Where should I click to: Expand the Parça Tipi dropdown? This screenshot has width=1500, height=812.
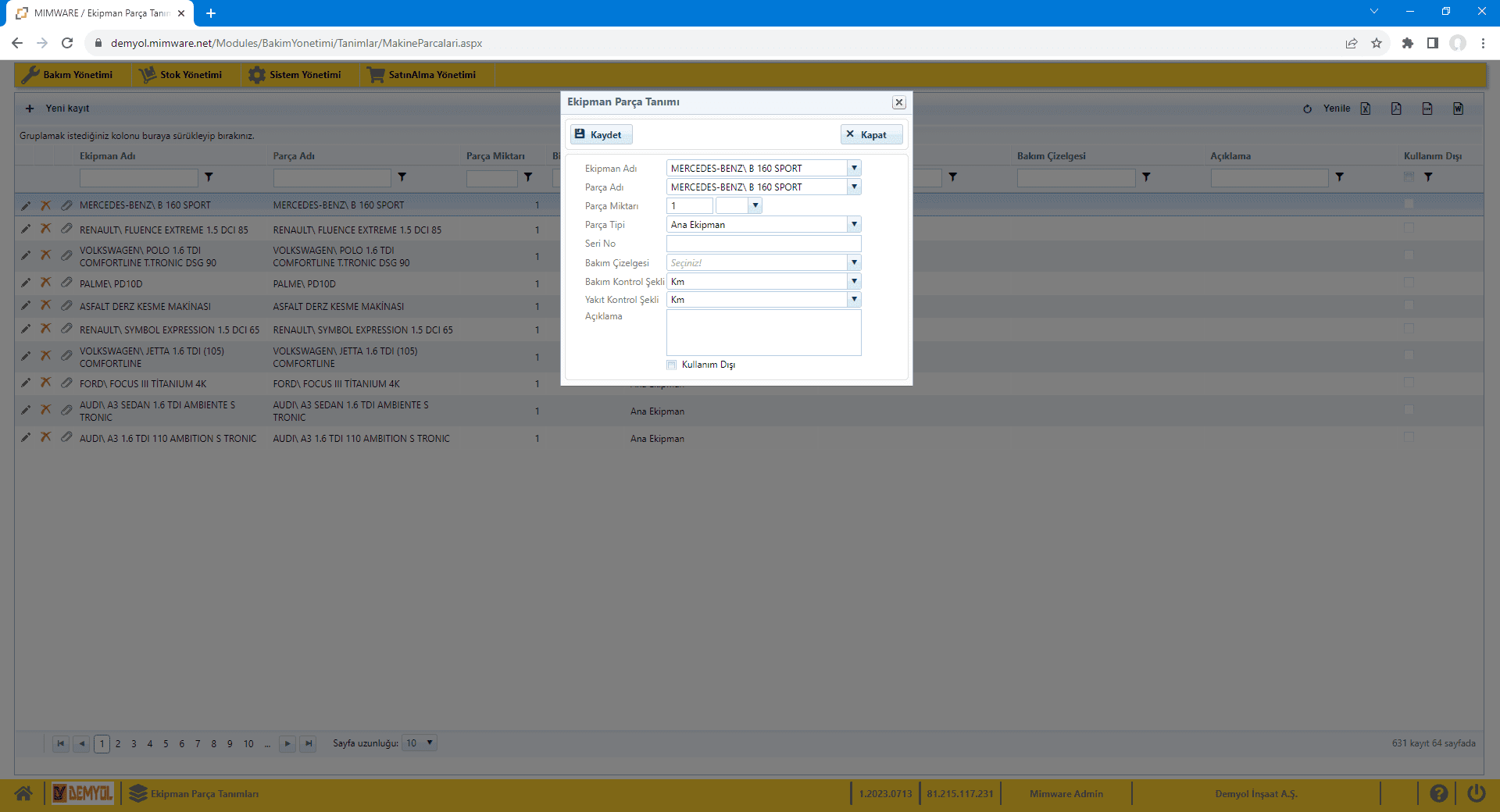pyautogui.click(x=854, y=224)
